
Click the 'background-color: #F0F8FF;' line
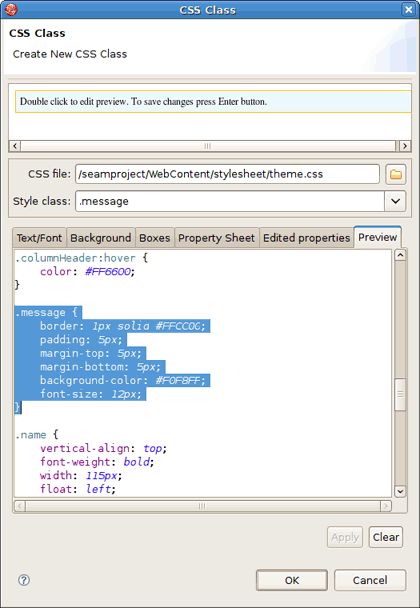pos(123,380)
